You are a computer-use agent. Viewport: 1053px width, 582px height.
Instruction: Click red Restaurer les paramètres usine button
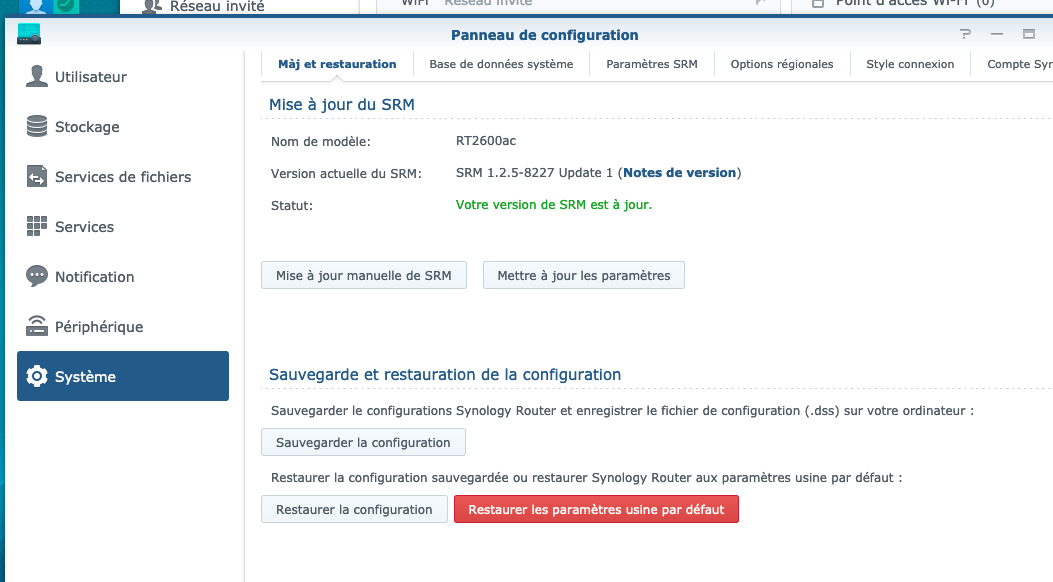pos(596,509)
